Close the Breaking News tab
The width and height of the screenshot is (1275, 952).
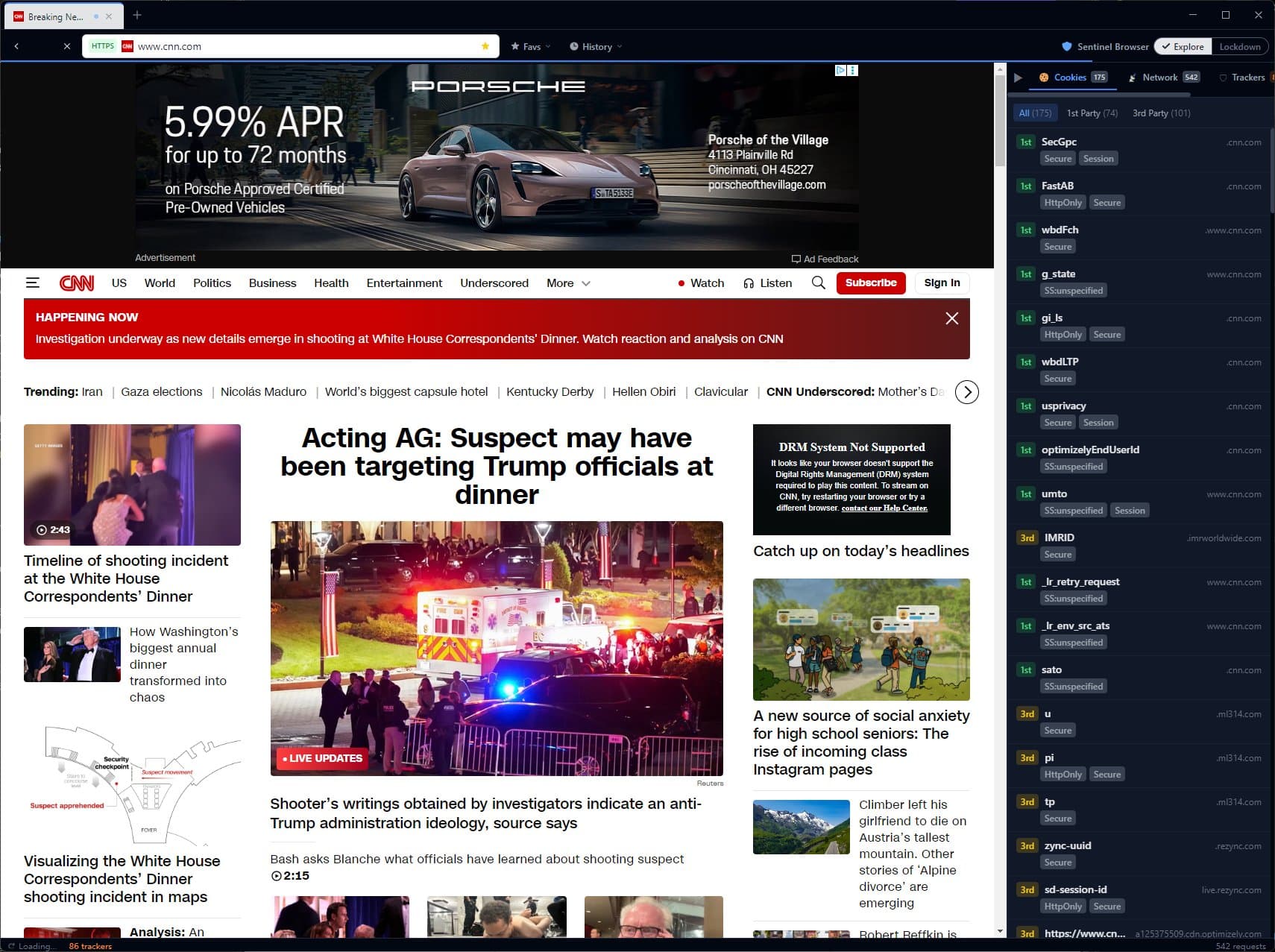click(x=109, y=16)
